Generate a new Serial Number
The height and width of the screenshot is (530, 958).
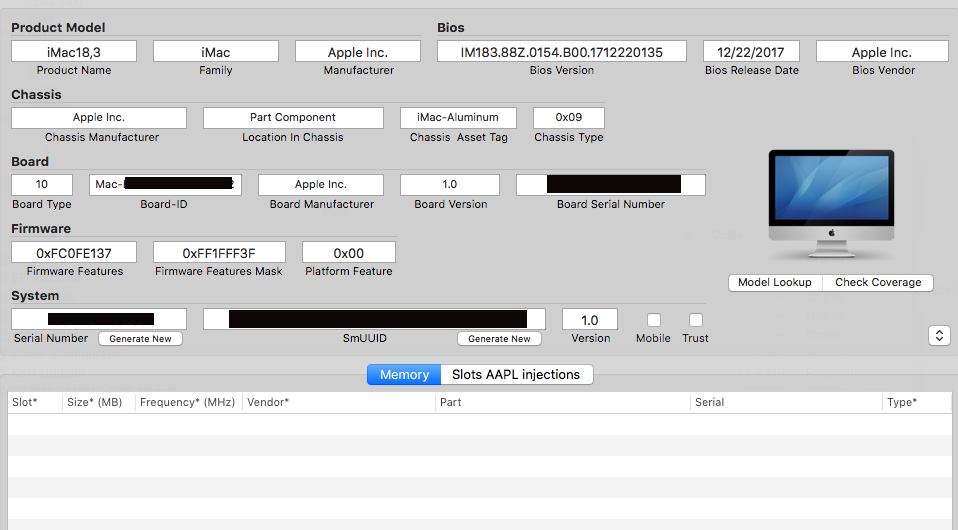141,339
